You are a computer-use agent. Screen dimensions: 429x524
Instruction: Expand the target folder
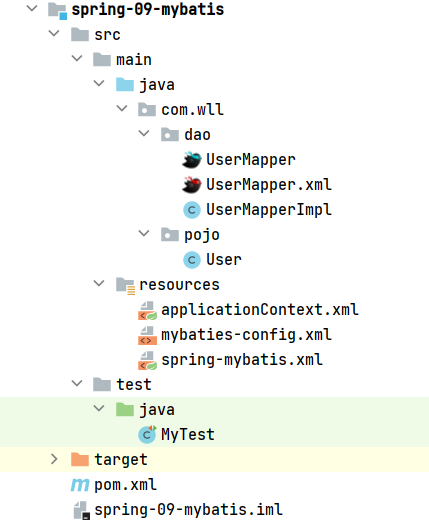(x=54, y=459)
